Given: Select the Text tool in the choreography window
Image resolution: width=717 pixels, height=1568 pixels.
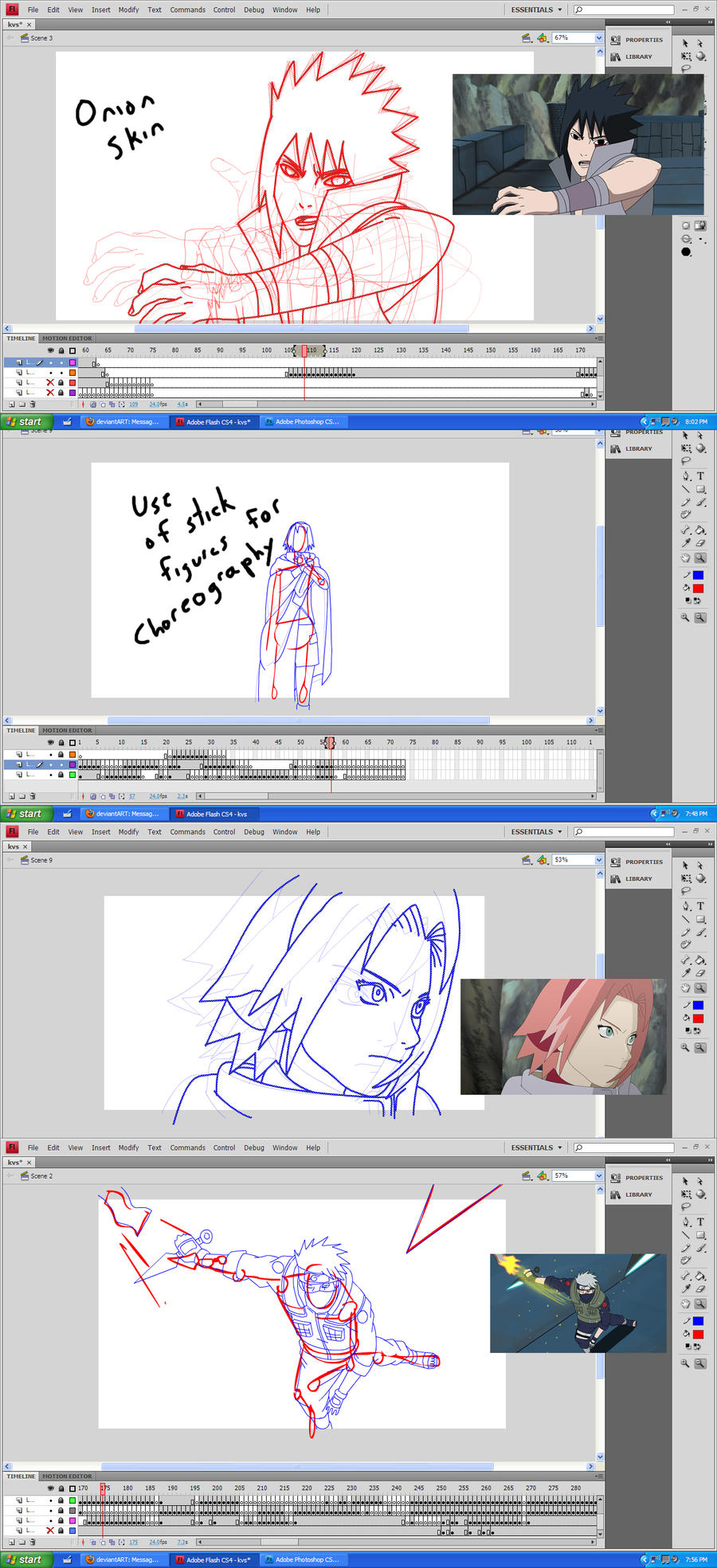Looking at the screenshot, I should coord(700,476).
